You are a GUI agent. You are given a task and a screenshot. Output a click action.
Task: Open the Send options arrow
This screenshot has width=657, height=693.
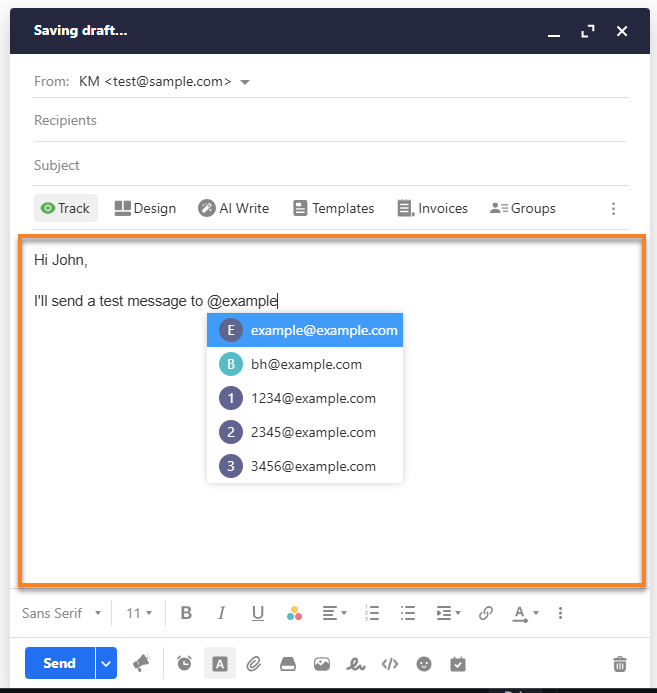[106, 663]
